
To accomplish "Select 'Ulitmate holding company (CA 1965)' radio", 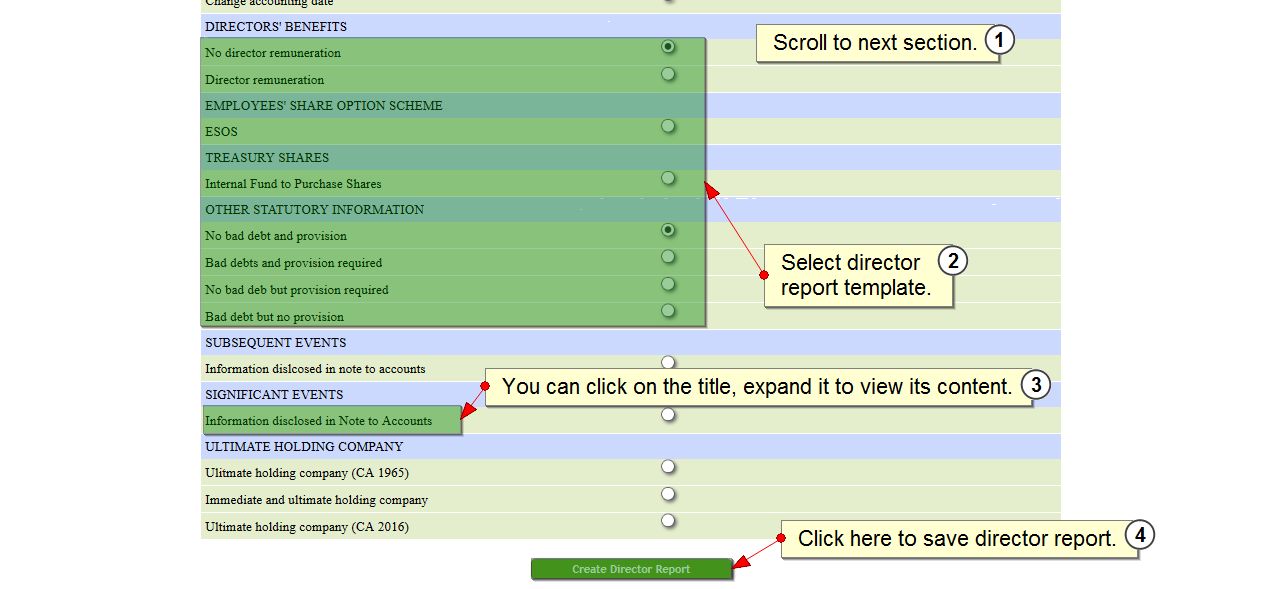I will pyautogui.click(x=668, y=467).
